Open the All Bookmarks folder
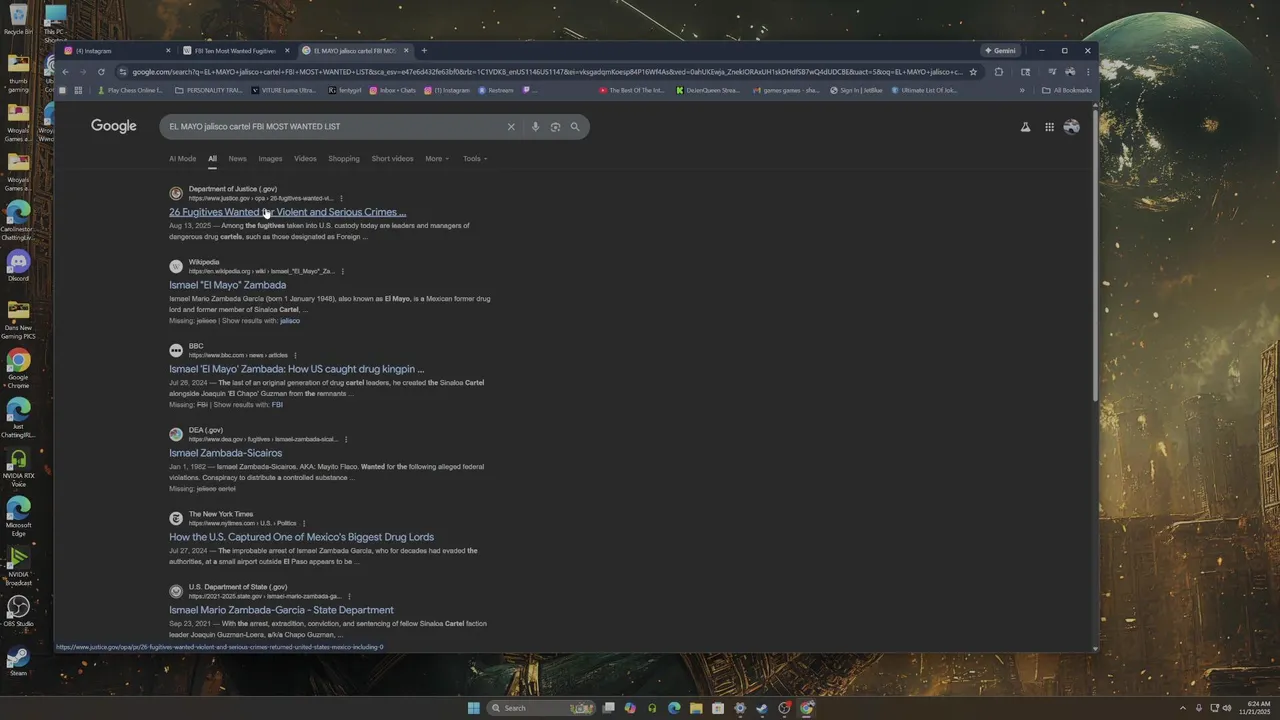 (x=1067, y=90)
